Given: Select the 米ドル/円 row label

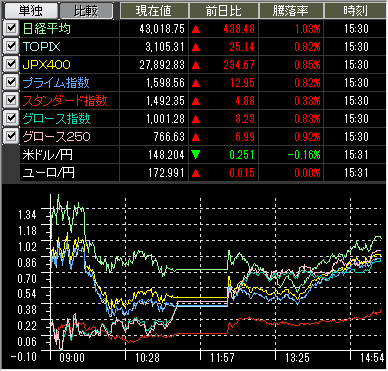Looking at the screenshot, I should click(x=48, y=155).
